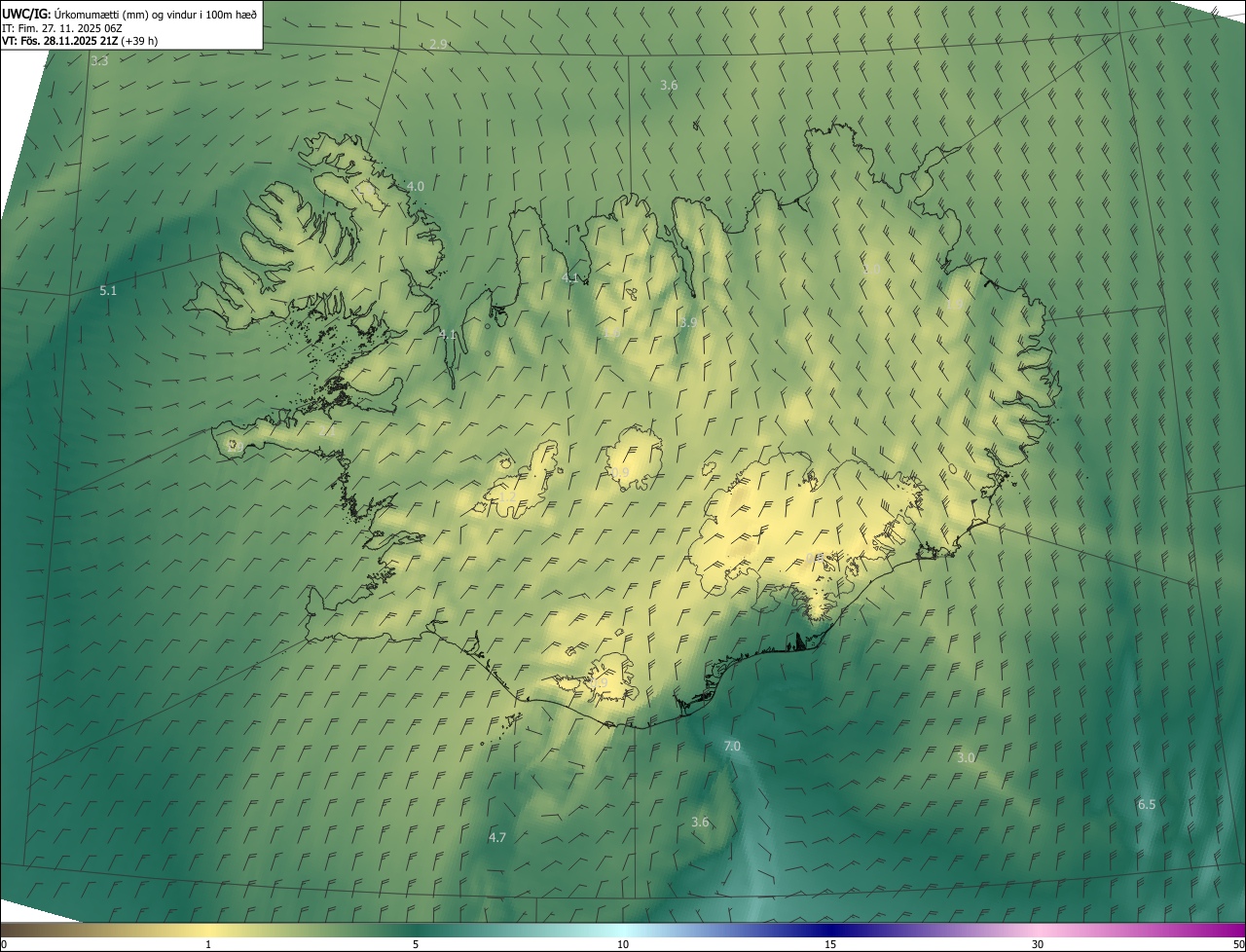The image size is (1246, 952).
Task: Click the title 'Úrkomumætti (mm) og vindur í 100m hæð'
Action: point(156,14)
